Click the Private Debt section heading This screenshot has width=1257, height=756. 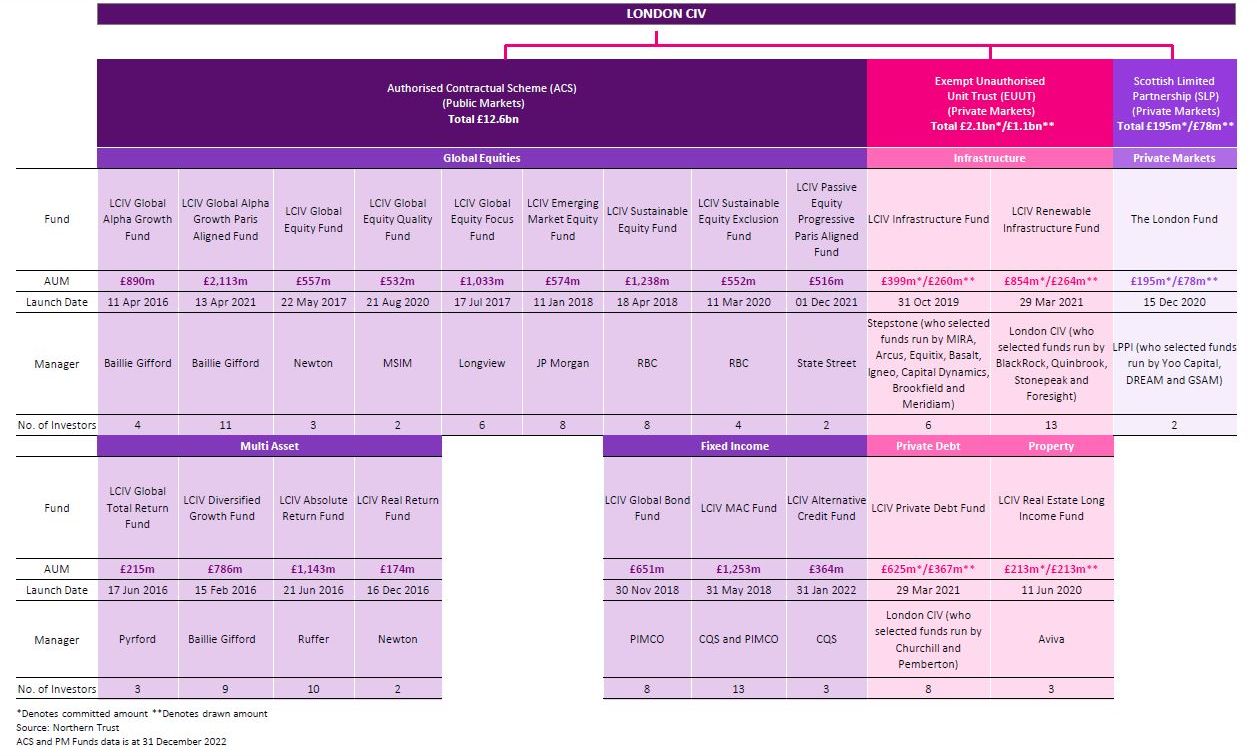click(928, 446)
